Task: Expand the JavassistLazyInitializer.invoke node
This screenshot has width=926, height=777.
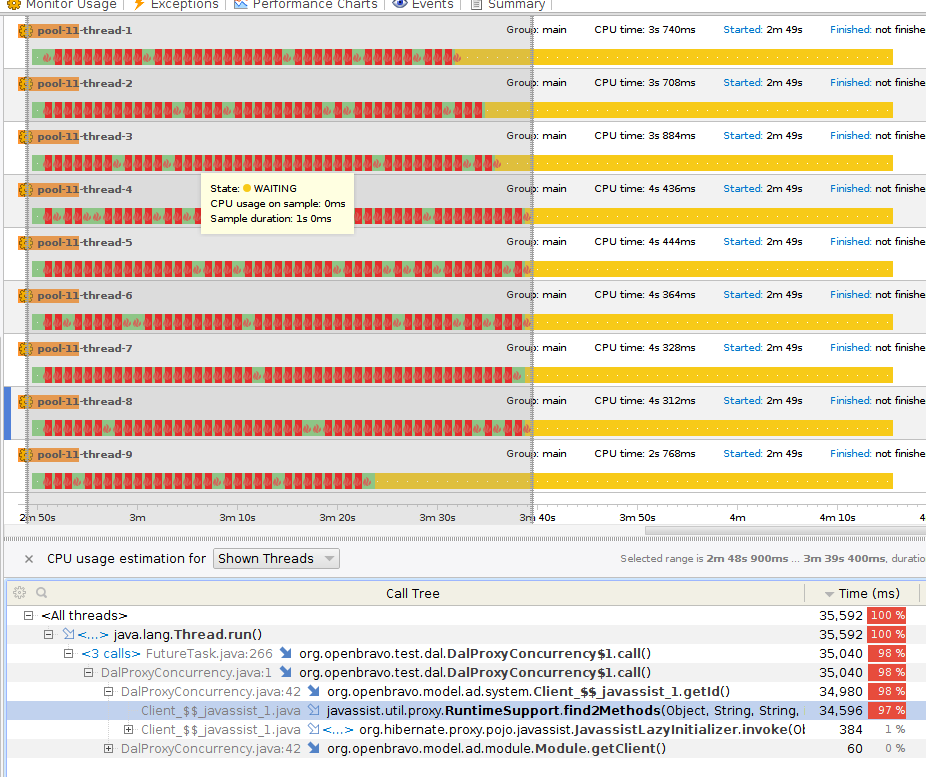Action: (x=129, y=730)
